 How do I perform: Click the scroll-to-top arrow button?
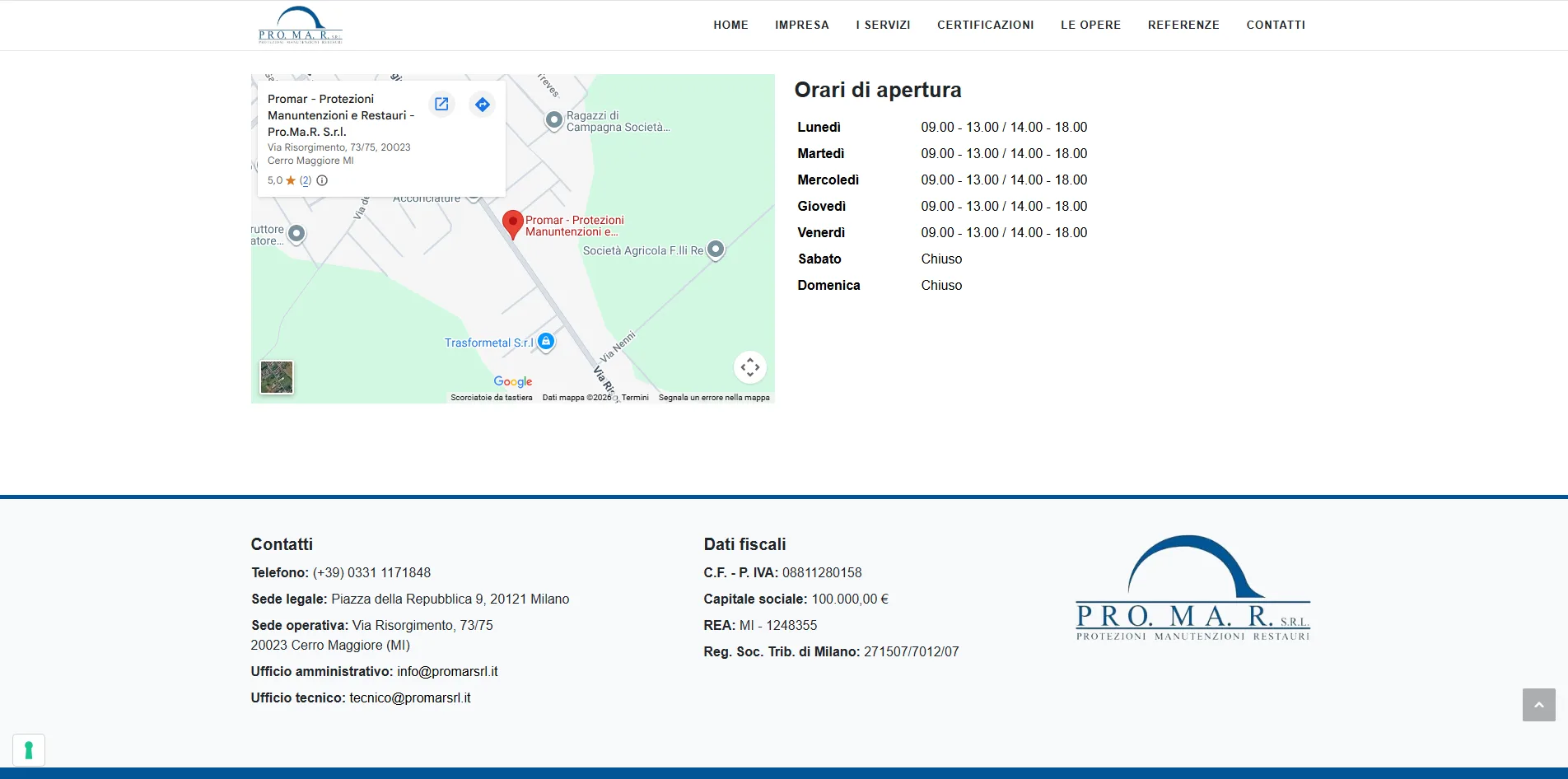pyautogui.click(x=1538, y=705)
